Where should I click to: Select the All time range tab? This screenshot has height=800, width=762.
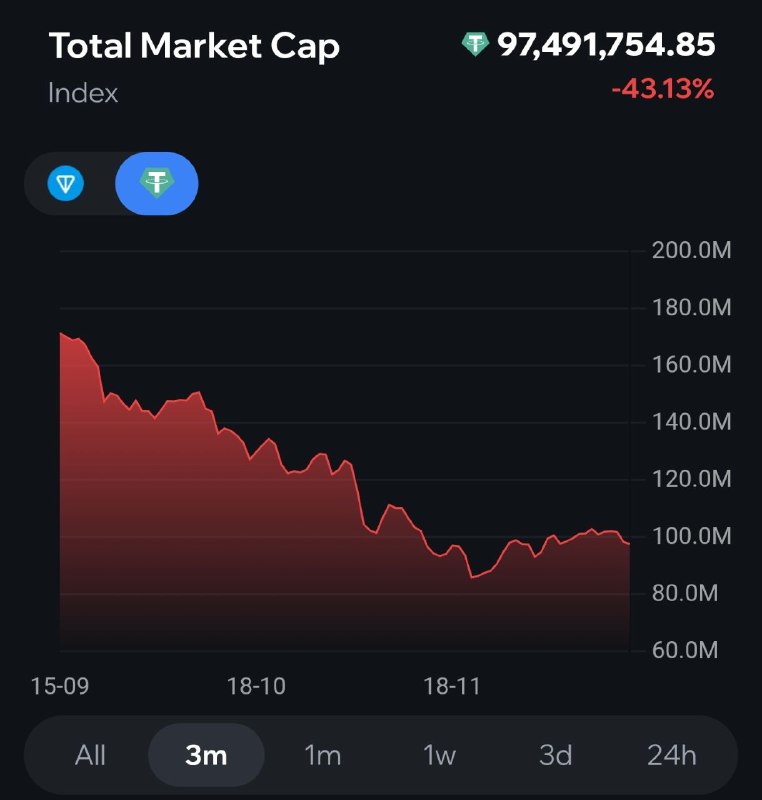(90, 755)
